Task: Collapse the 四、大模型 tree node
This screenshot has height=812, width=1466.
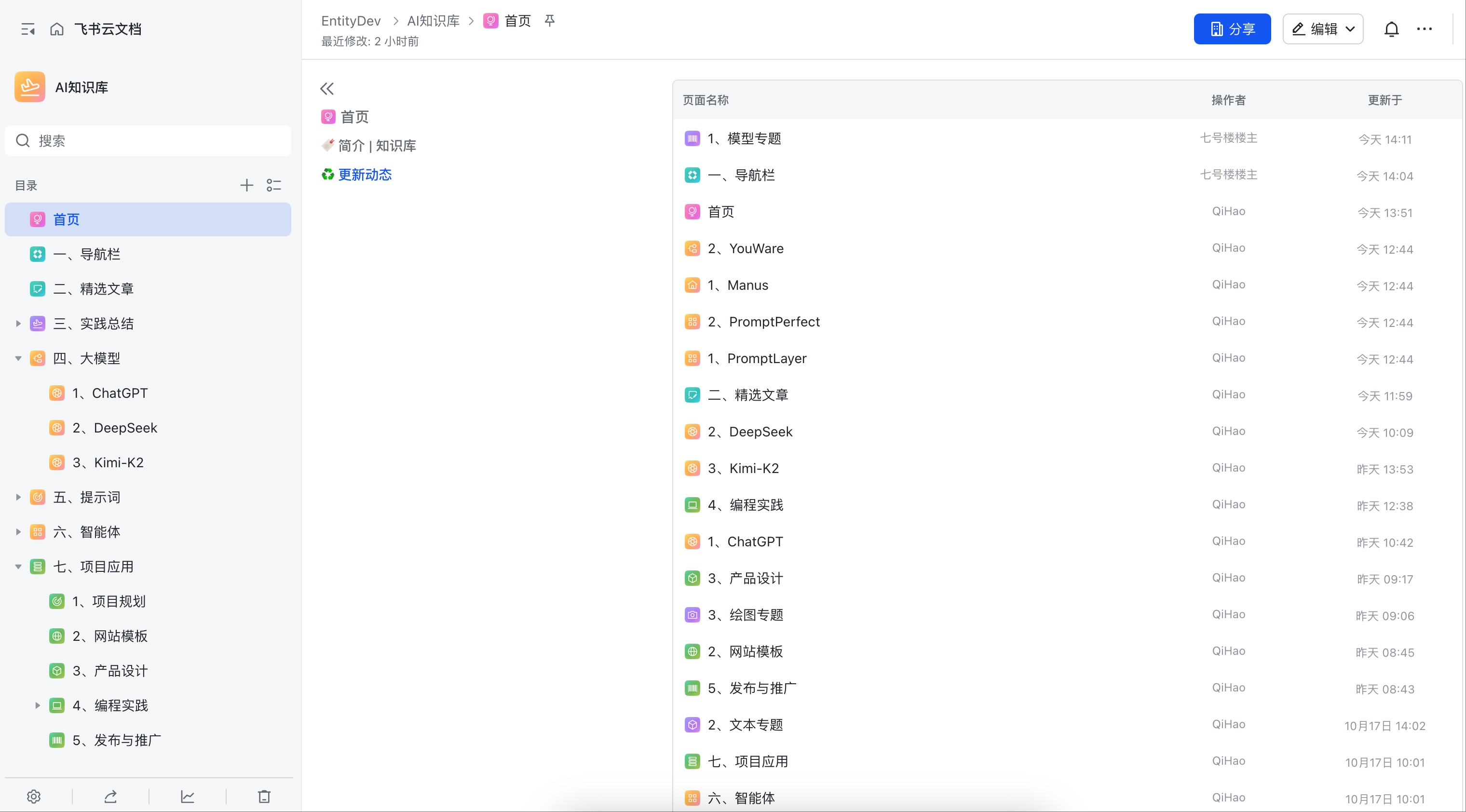Action: point(18,358)
